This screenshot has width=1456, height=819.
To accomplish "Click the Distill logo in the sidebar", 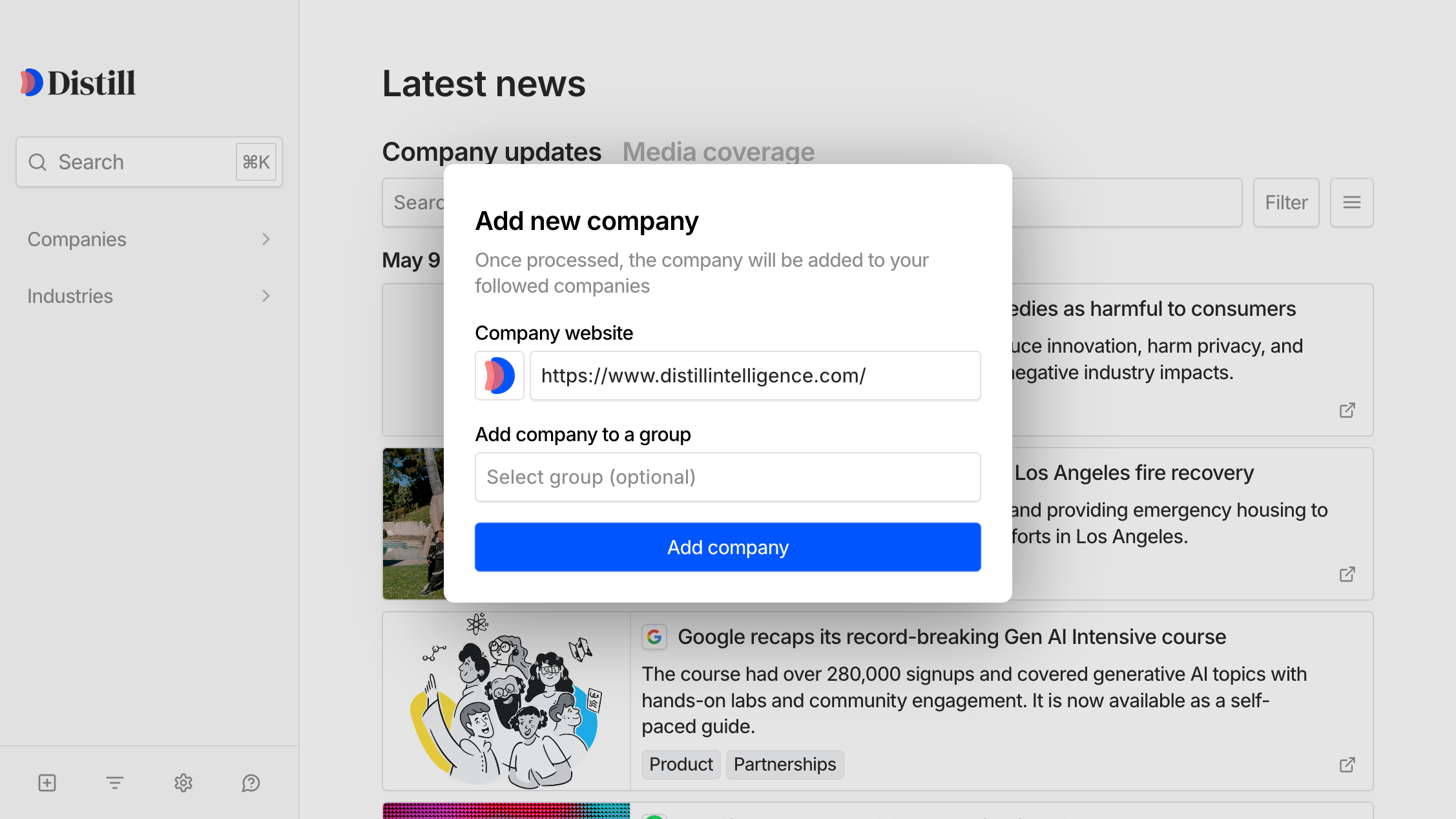I will click(x=78, y=82).
